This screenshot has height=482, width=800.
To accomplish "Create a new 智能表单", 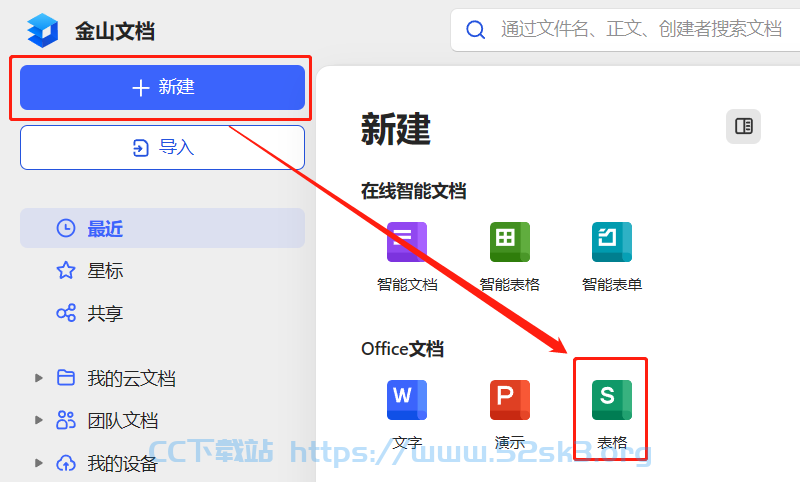I will 612,242.
